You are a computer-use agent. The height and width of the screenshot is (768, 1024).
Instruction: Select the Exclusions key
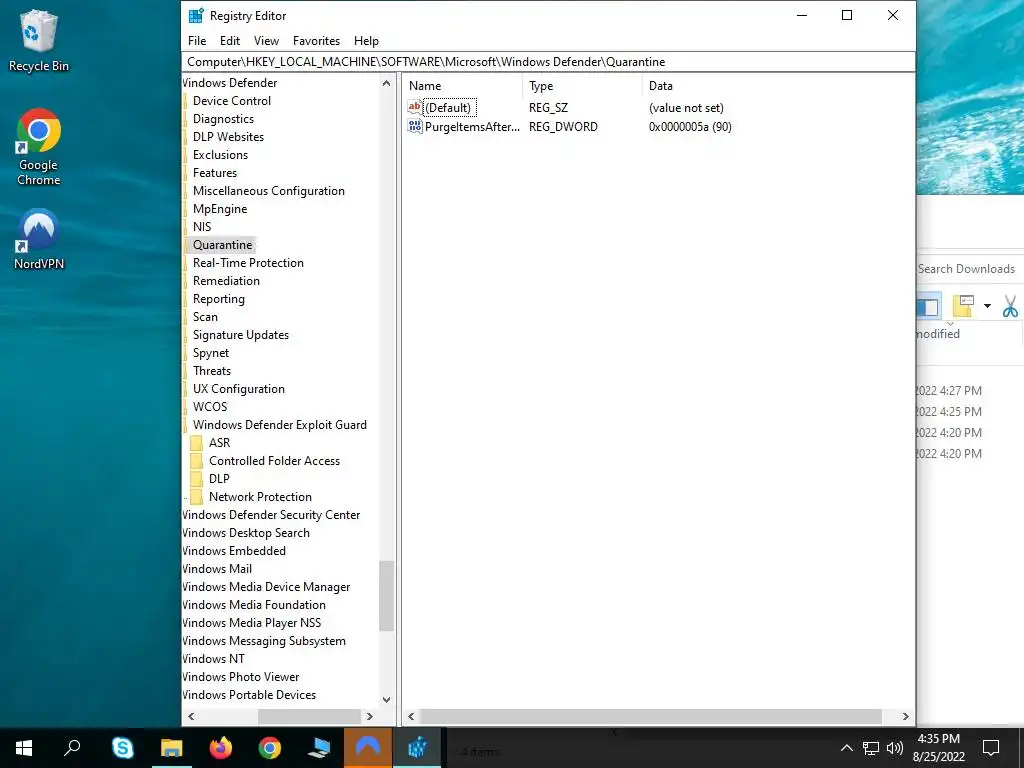coord(220,155)
